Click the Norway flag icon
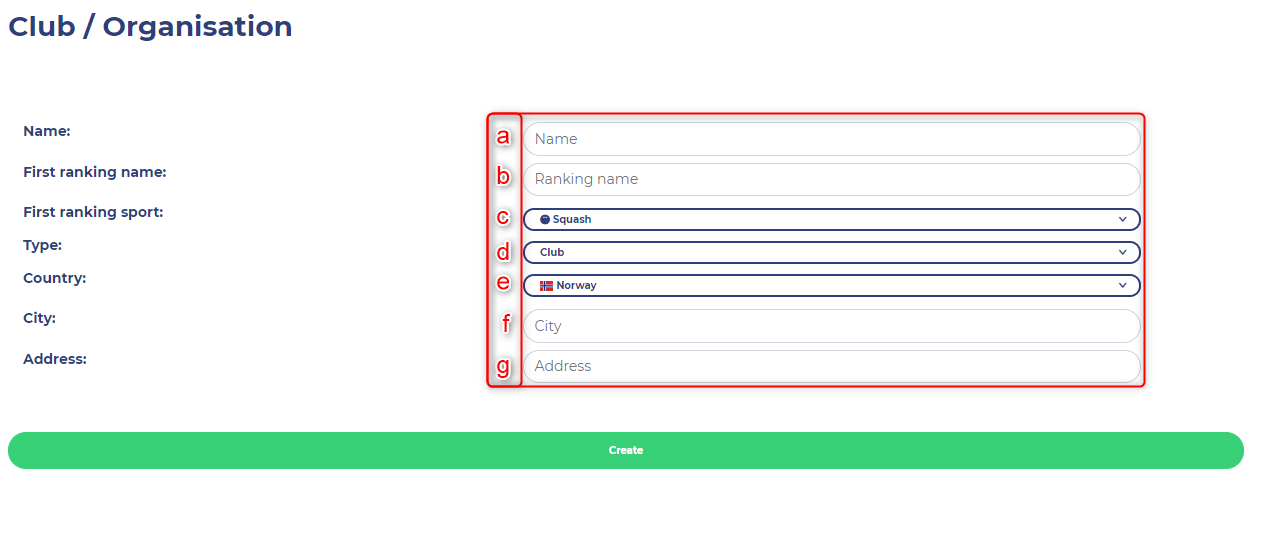The height and width of the screenshot is (535, 1272). [546, 286]
